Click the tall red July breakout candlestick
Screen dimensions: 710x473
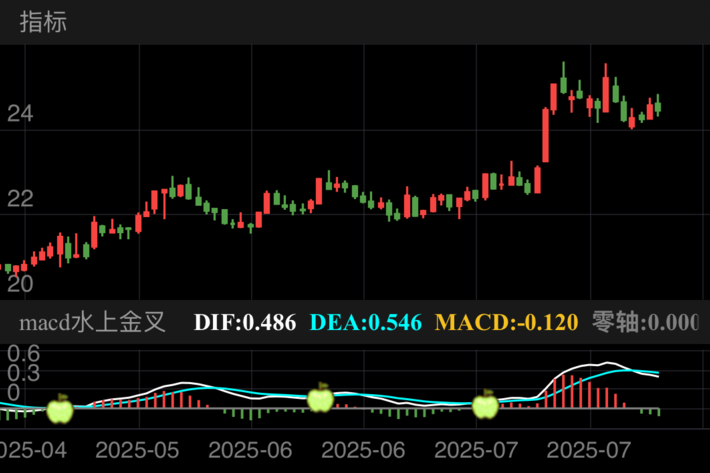(x=546, y=135)
